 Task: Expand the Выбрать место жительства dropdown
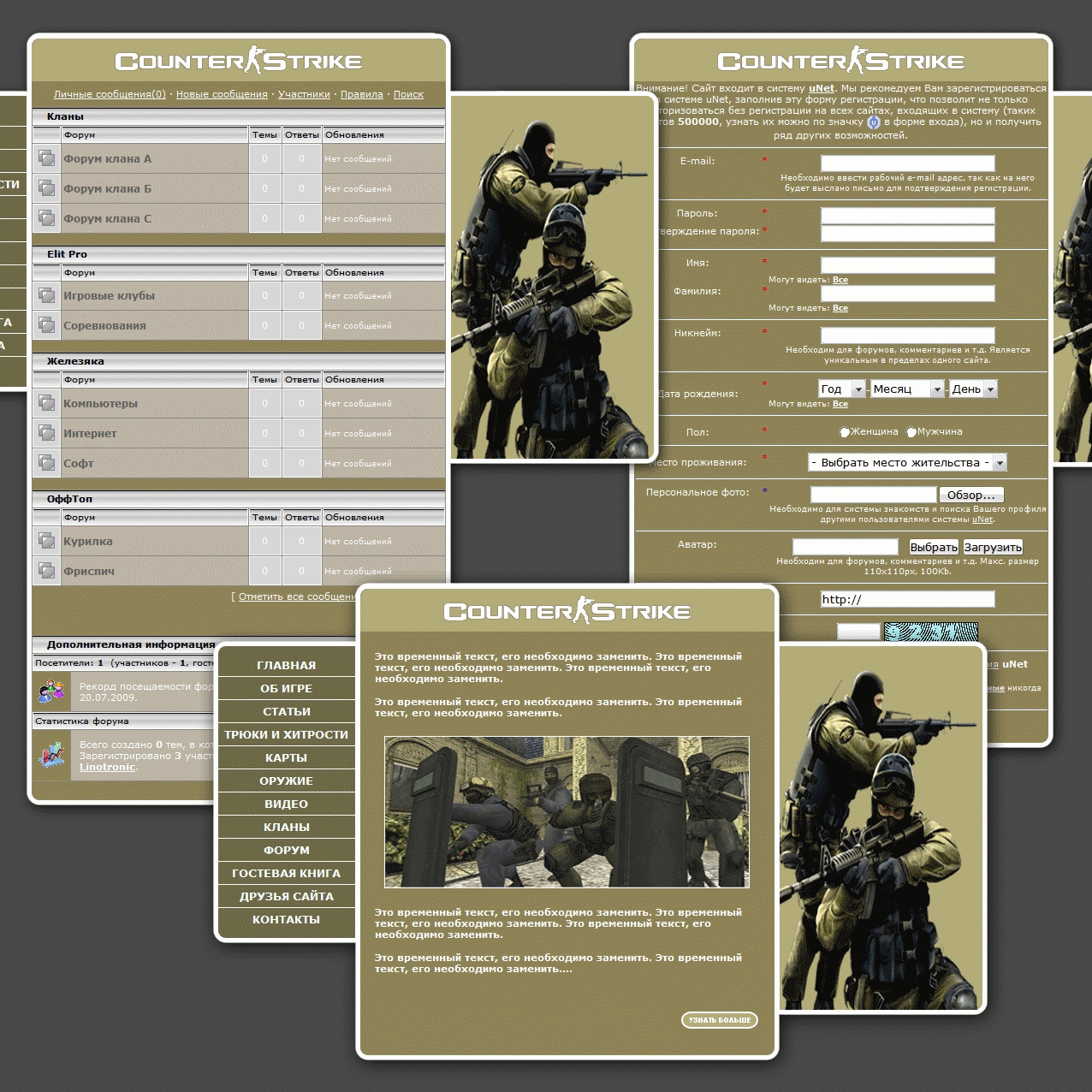907,462
